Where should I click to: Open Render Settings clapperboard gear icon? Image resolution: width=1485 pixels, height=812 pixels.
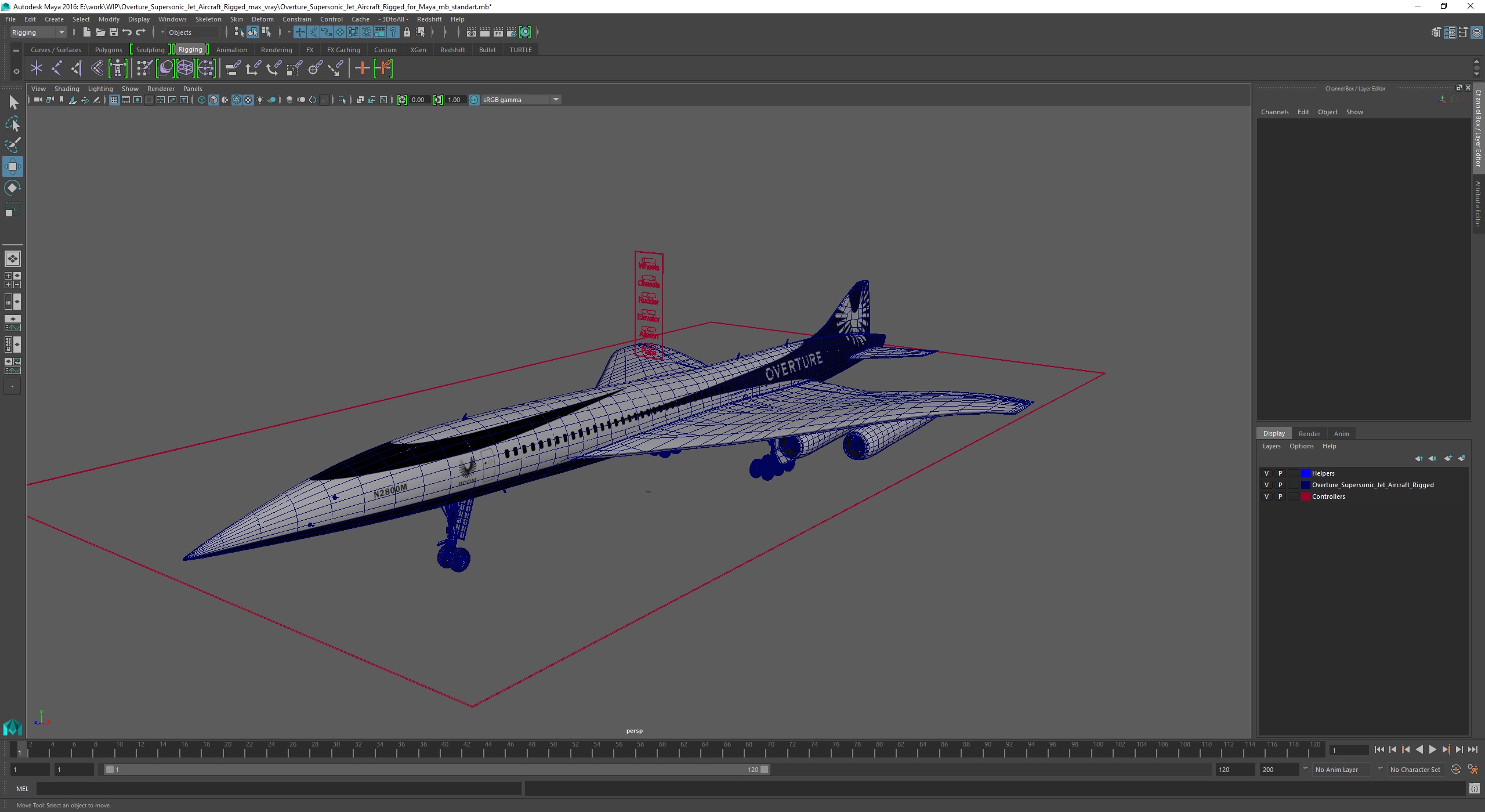(511, 32)
